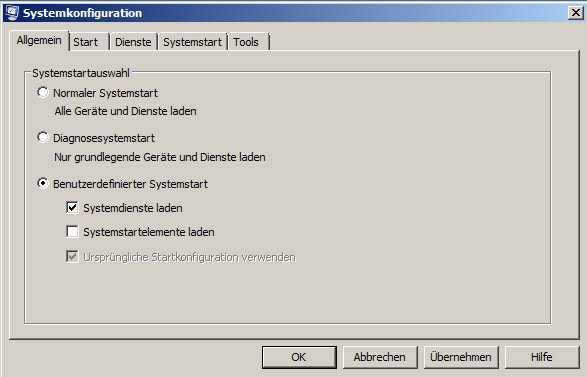Click the Systemkonfiguration title bar text

pos(82,13)
